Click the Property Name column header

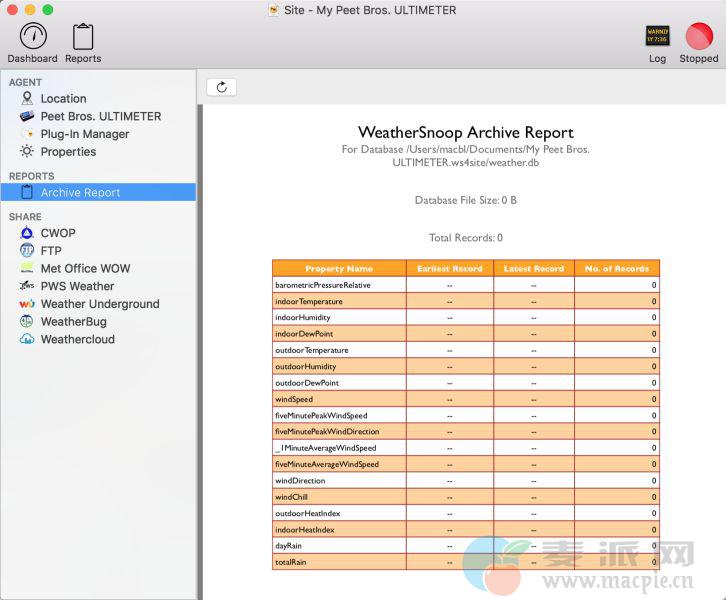coord(338,268)
